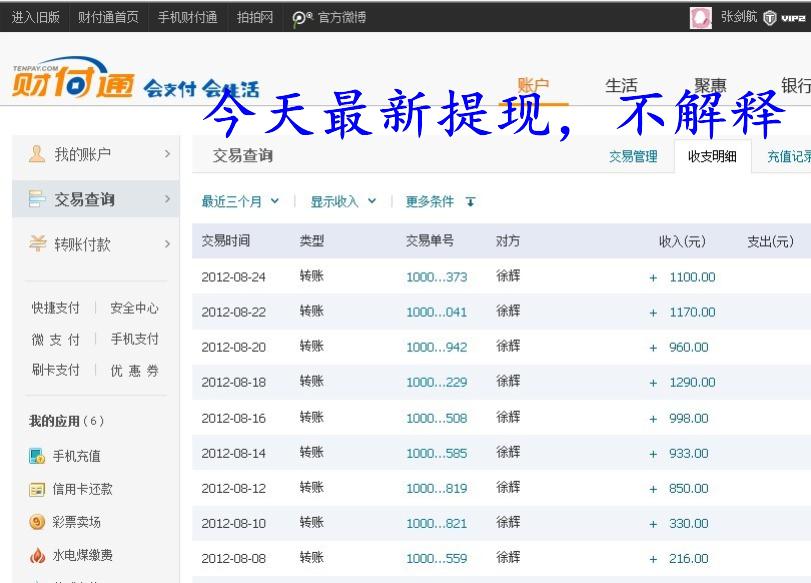Screen dimensions: 811x583
Task: Open transaction number 1000...373 link
Action: point(436,277)
